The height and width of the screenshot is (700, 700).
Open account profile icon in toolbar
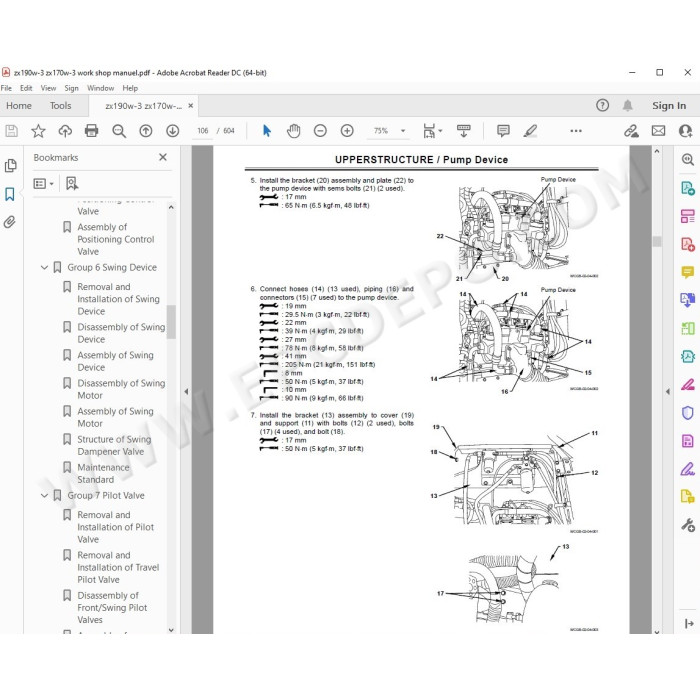coord(685,131)
